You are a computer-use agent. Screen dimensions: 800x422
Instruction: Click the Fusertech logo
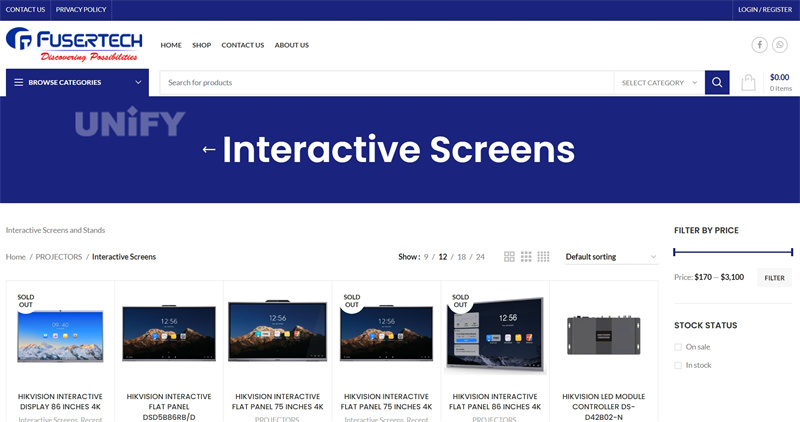74,44
